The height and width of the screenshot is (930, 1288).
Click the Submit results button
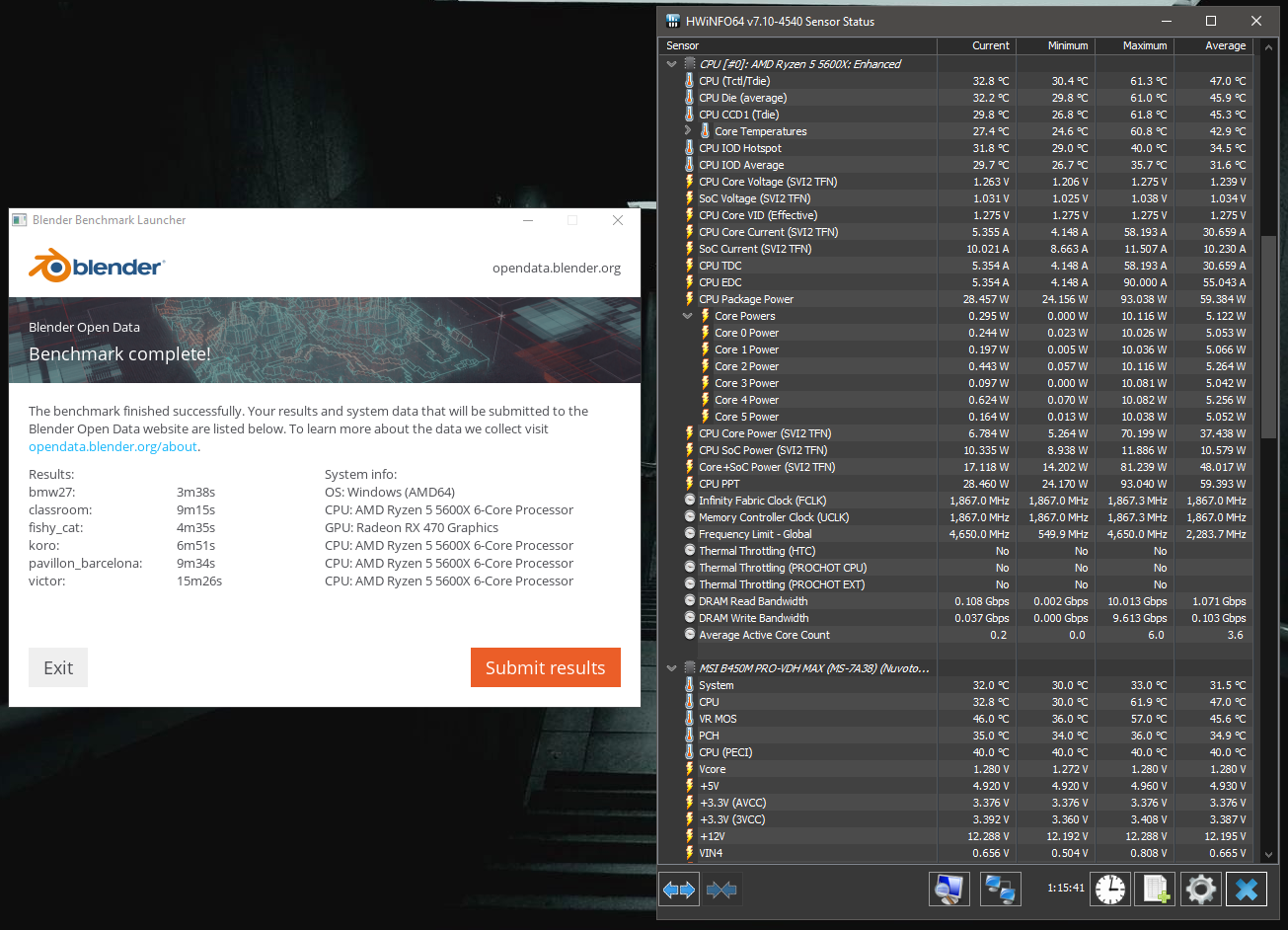[x=546, y=667]
